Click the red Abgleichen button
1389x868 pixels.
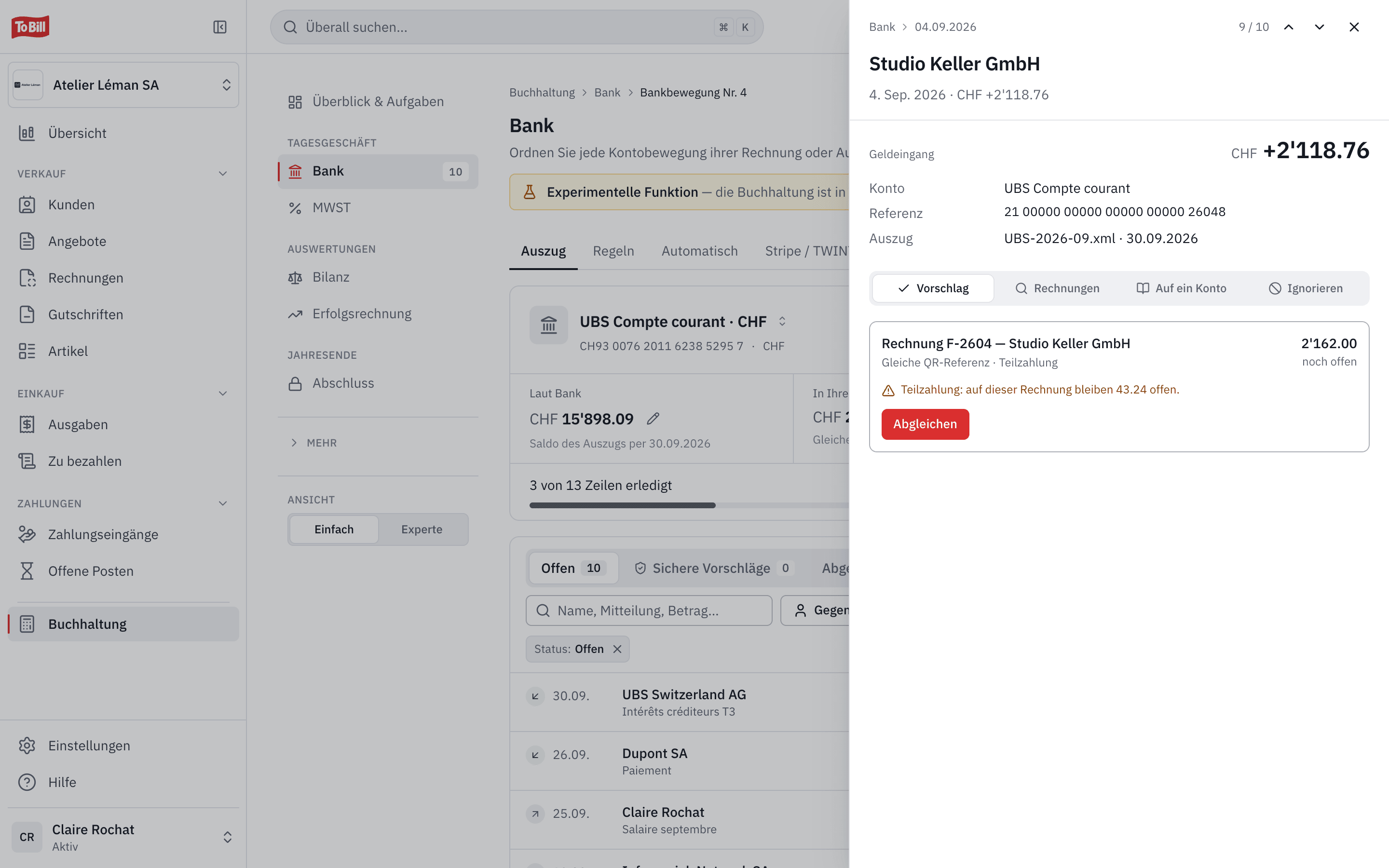point(925,424)
